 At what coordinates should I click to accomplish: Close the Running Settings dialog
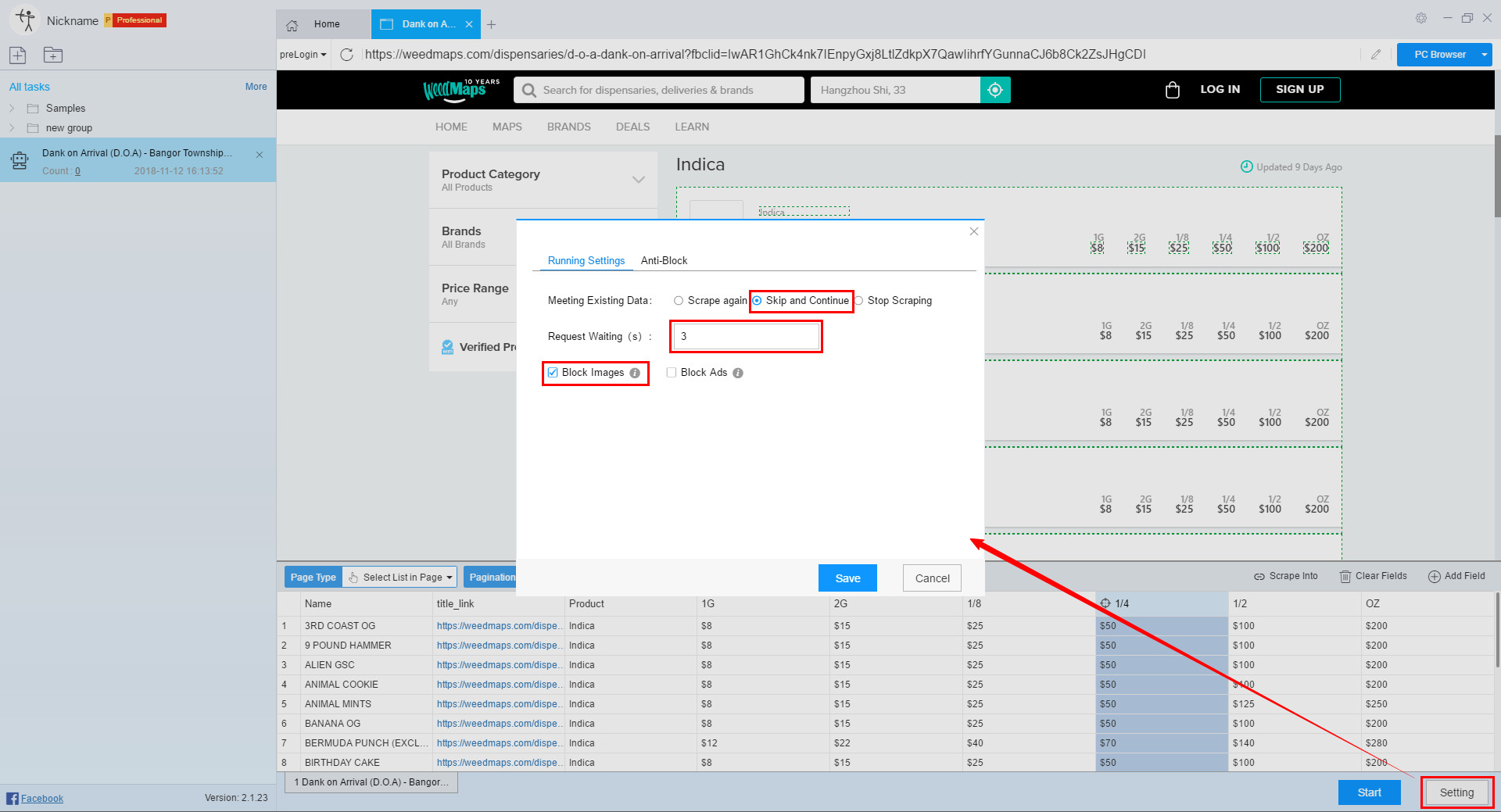(x=974, y=231)
